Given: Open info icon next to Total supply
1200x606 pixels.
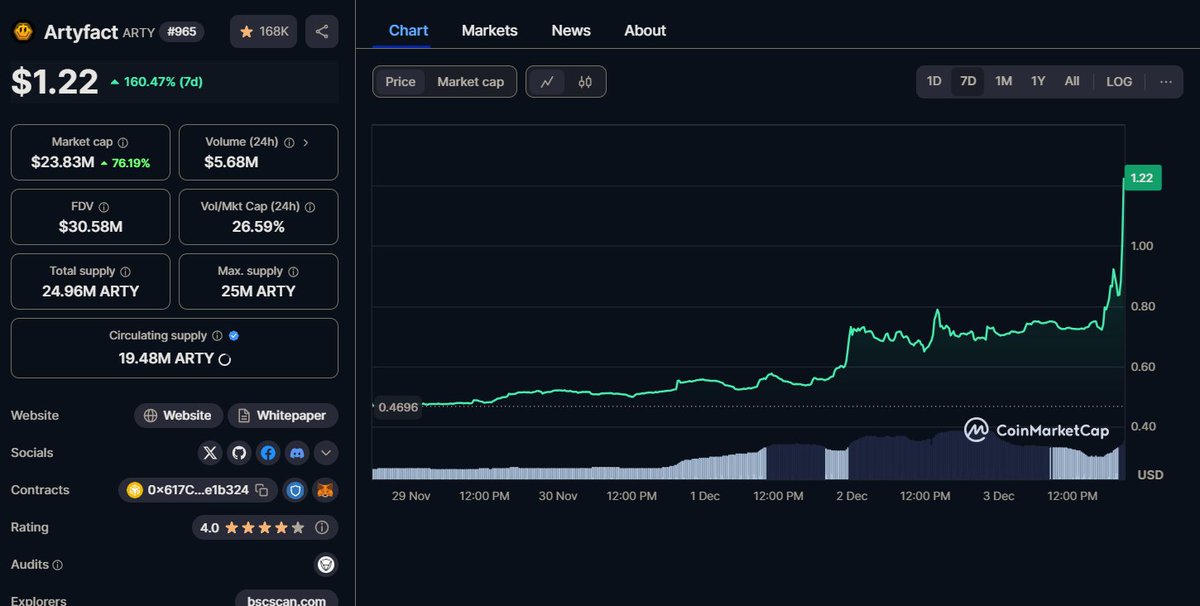Looking at the screenshot, I should pyautogui.click(x=125, y=271).
